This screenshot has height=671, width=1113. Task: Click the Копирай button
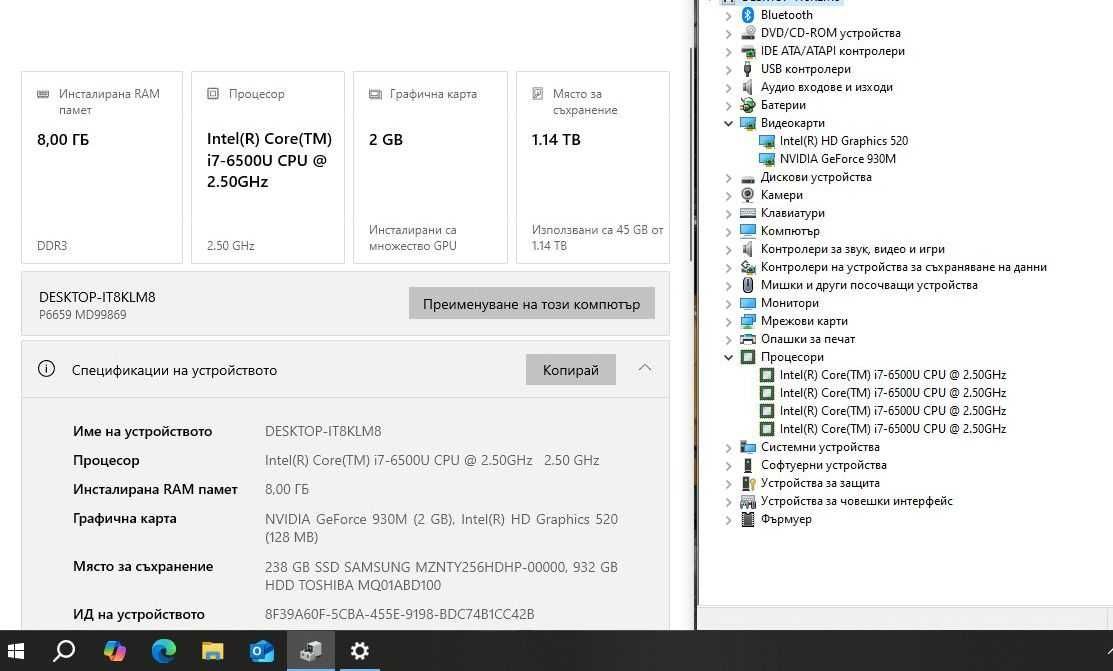click(x=571, y=370)
